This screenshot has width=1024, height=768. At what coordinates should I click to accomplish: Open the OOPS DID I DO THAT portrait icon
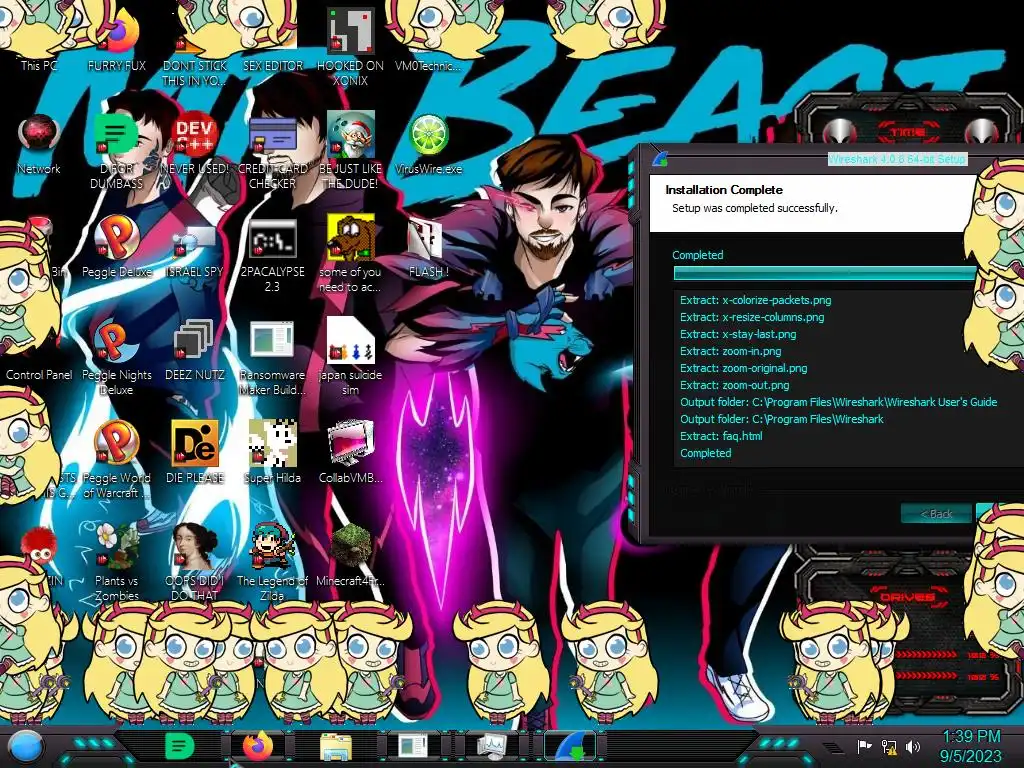pyautogui.click(x=195, y=563)
